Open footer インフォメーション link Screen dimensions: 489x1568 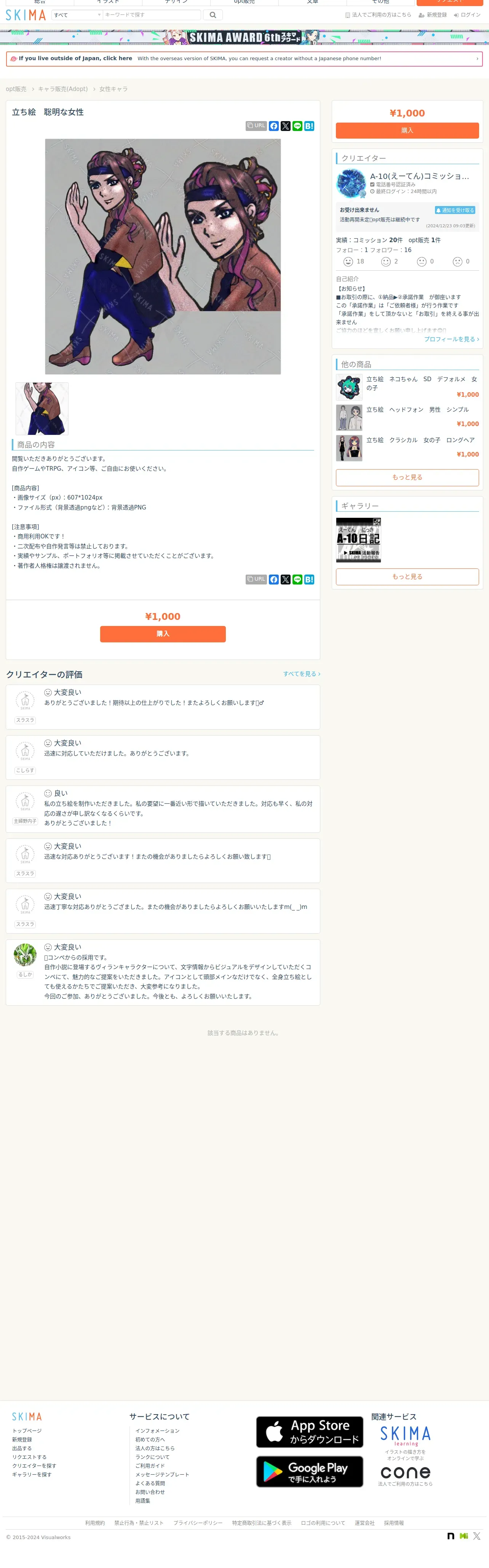coord(157,1431)
